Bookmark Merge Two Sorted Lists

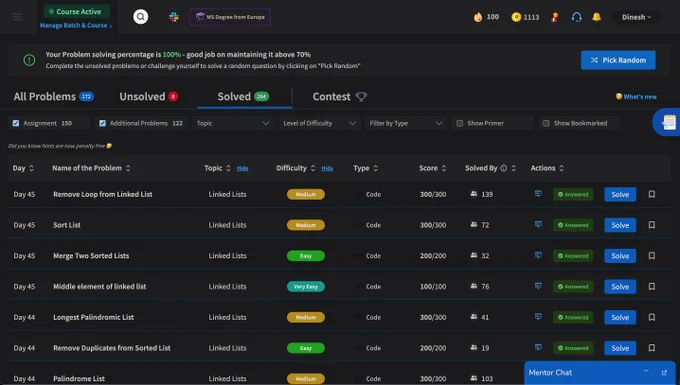(x=652, y=256)
